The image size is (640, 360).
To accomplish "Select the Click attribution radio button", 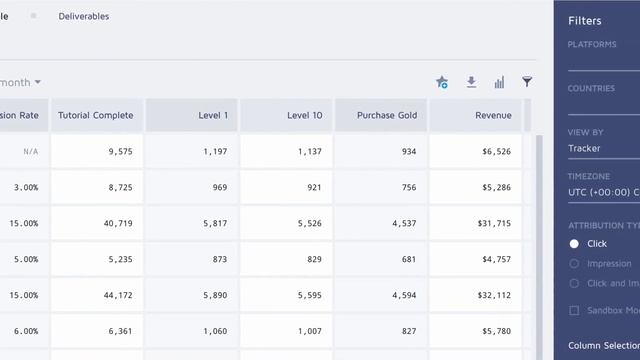I will point(574,244).
